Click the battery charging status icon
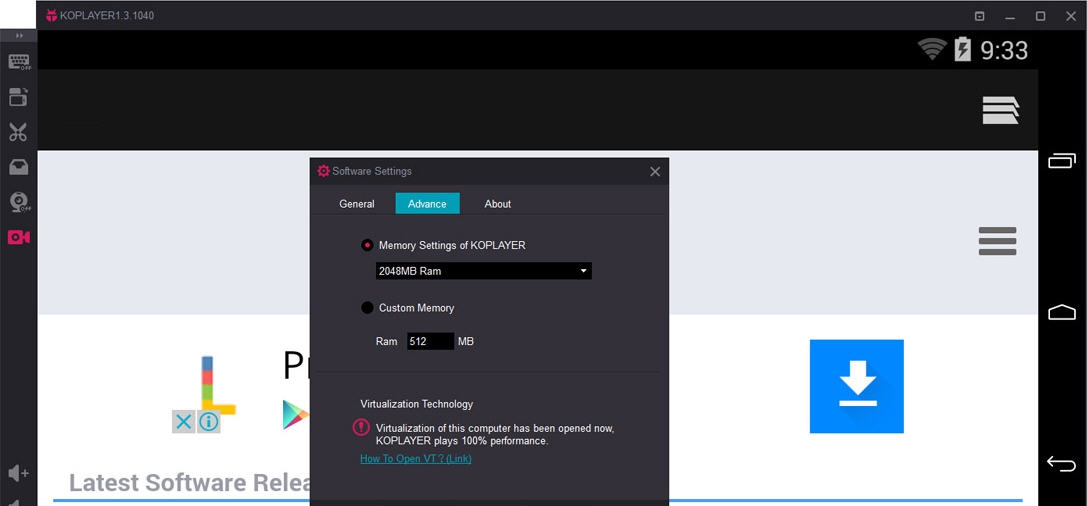The height and width of the screenshot is (506, 1087). [963, 49]
